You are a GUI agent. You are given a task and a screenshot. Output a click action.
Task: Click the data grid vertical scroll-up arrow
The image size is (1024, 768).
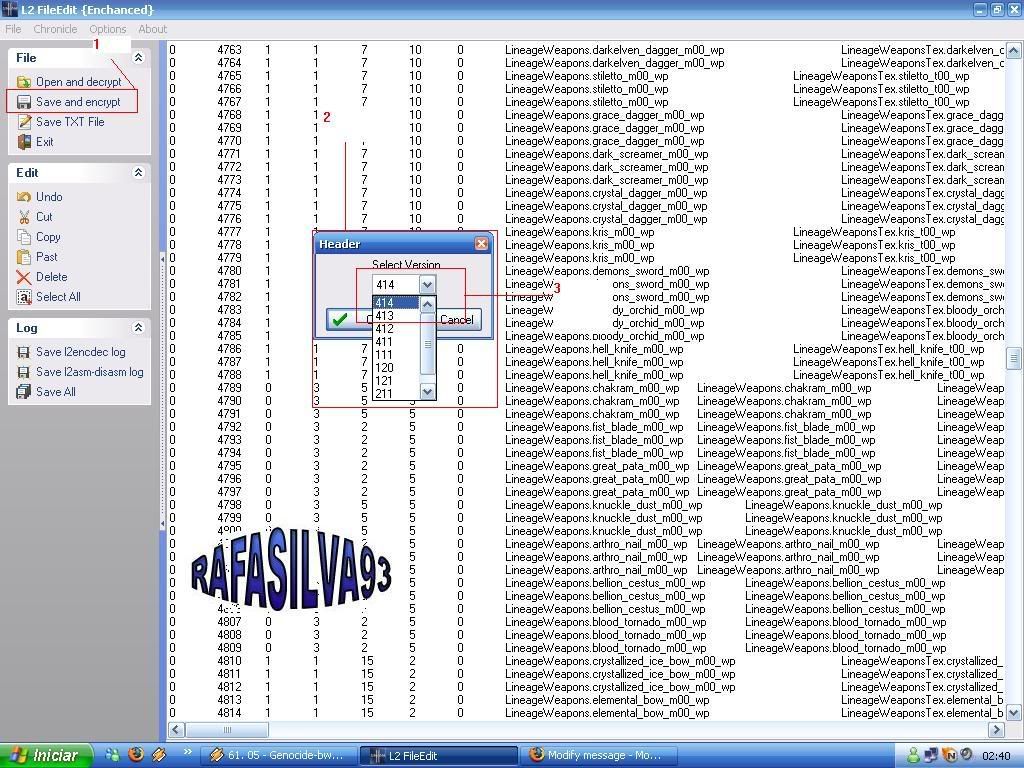coord(1014,50)
